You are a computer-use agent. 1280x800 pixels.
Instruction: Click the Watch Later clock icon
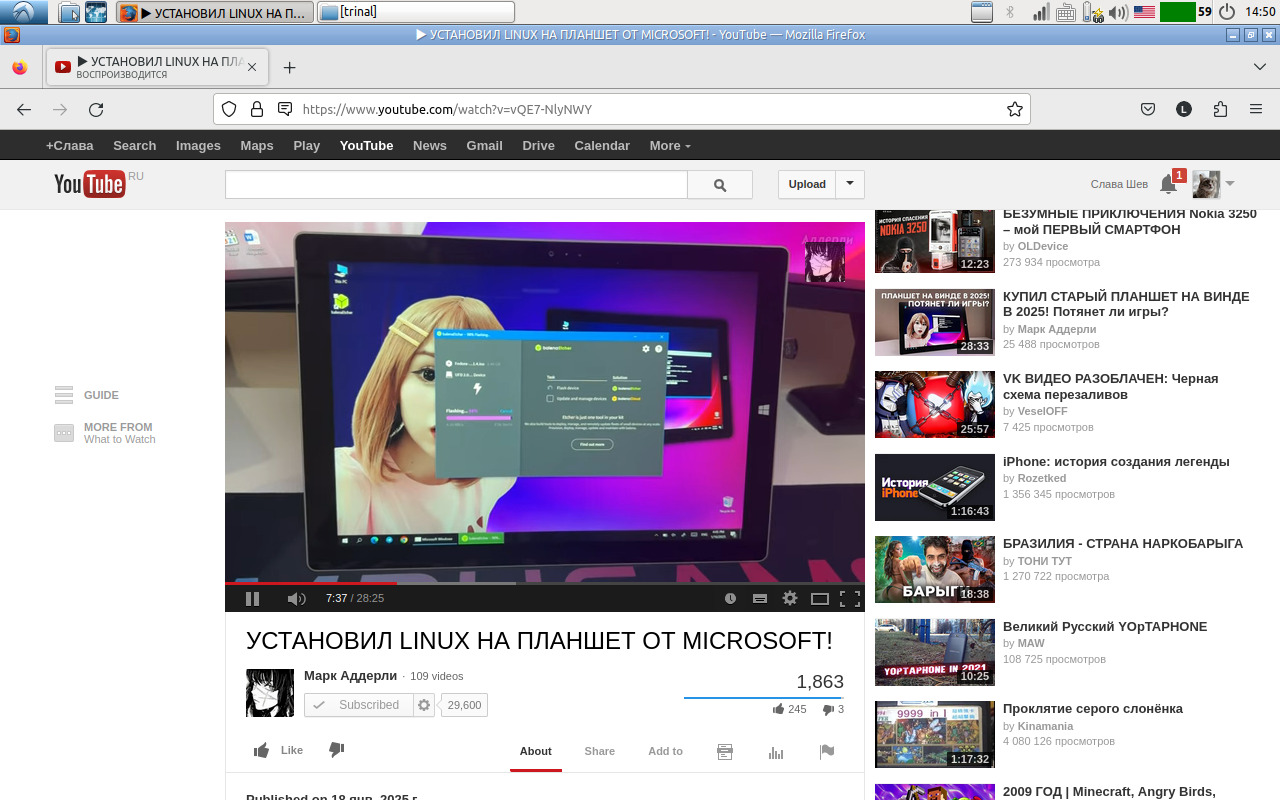pos(730,598)
